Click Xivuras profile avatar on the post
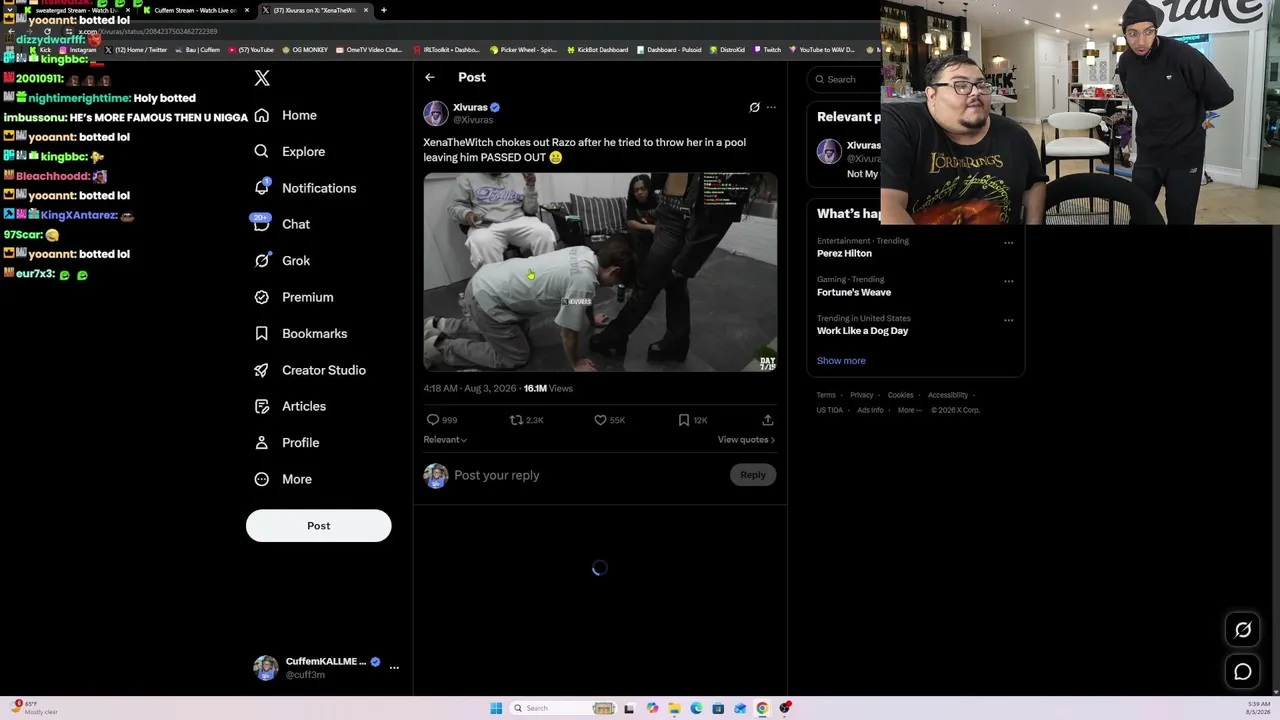Screen dimensions: 1280x720 pyautogui.click(x=436, y=113)
